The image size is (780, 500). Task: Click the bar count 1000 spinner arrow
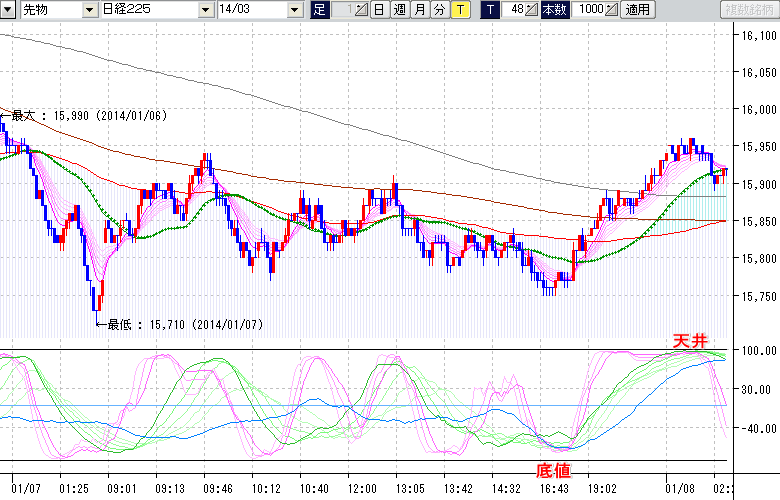[x=612, y=10]
